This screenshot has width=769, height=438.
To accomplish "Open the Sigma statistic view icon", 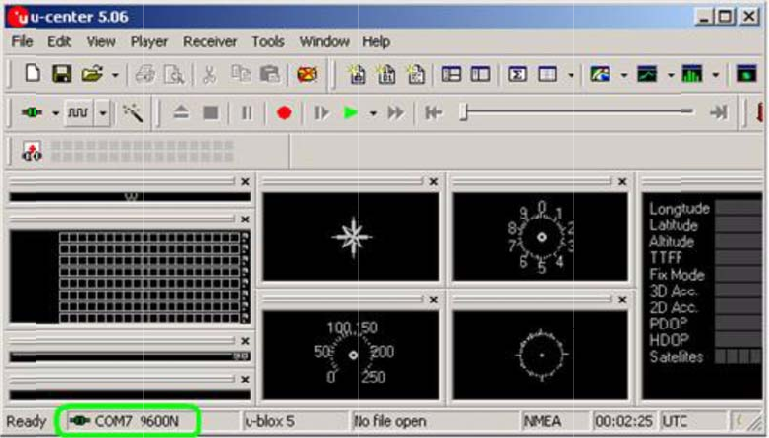I will (517, 75).
